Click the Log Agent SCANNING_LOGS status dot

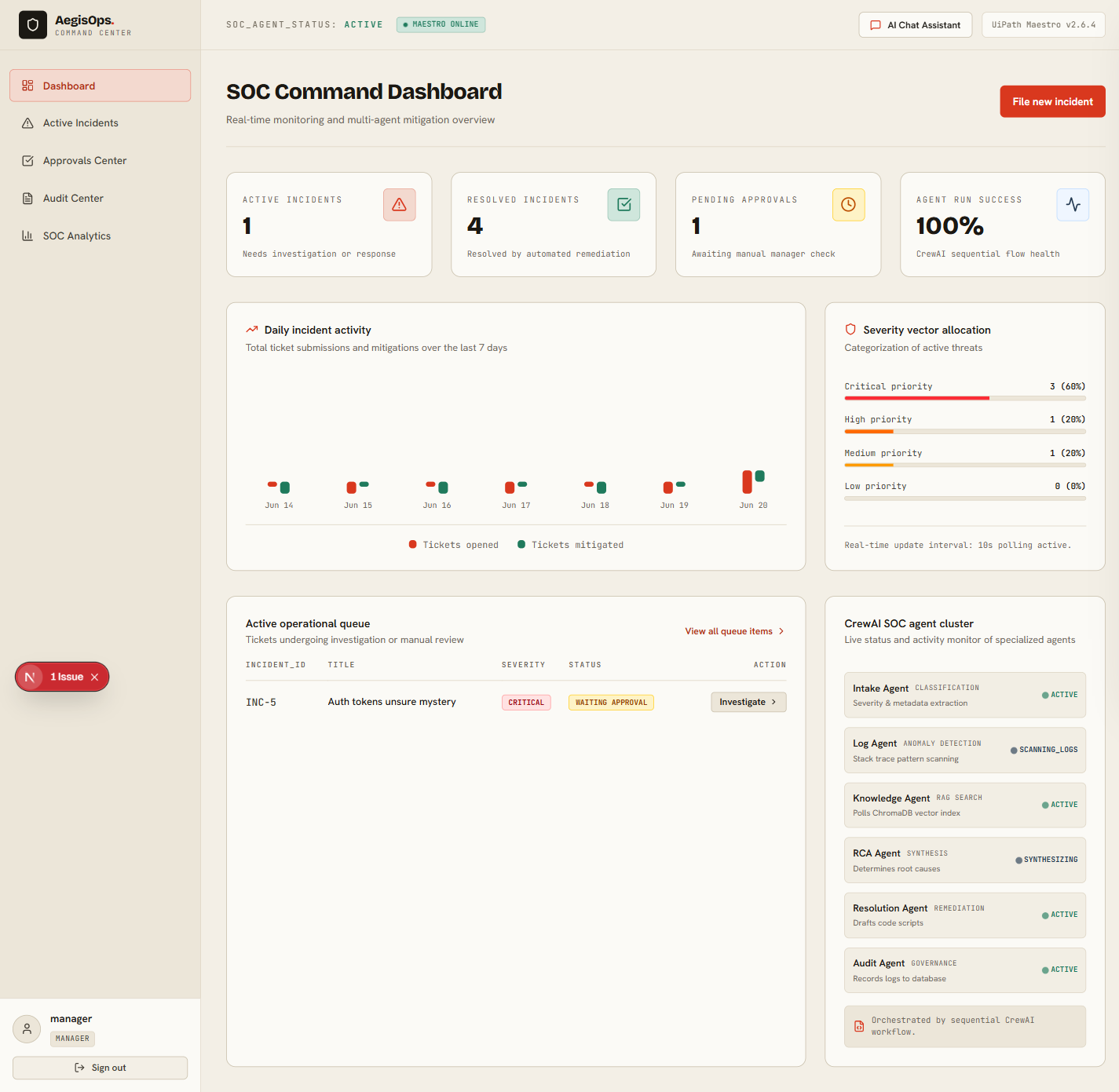(1014, 751)
